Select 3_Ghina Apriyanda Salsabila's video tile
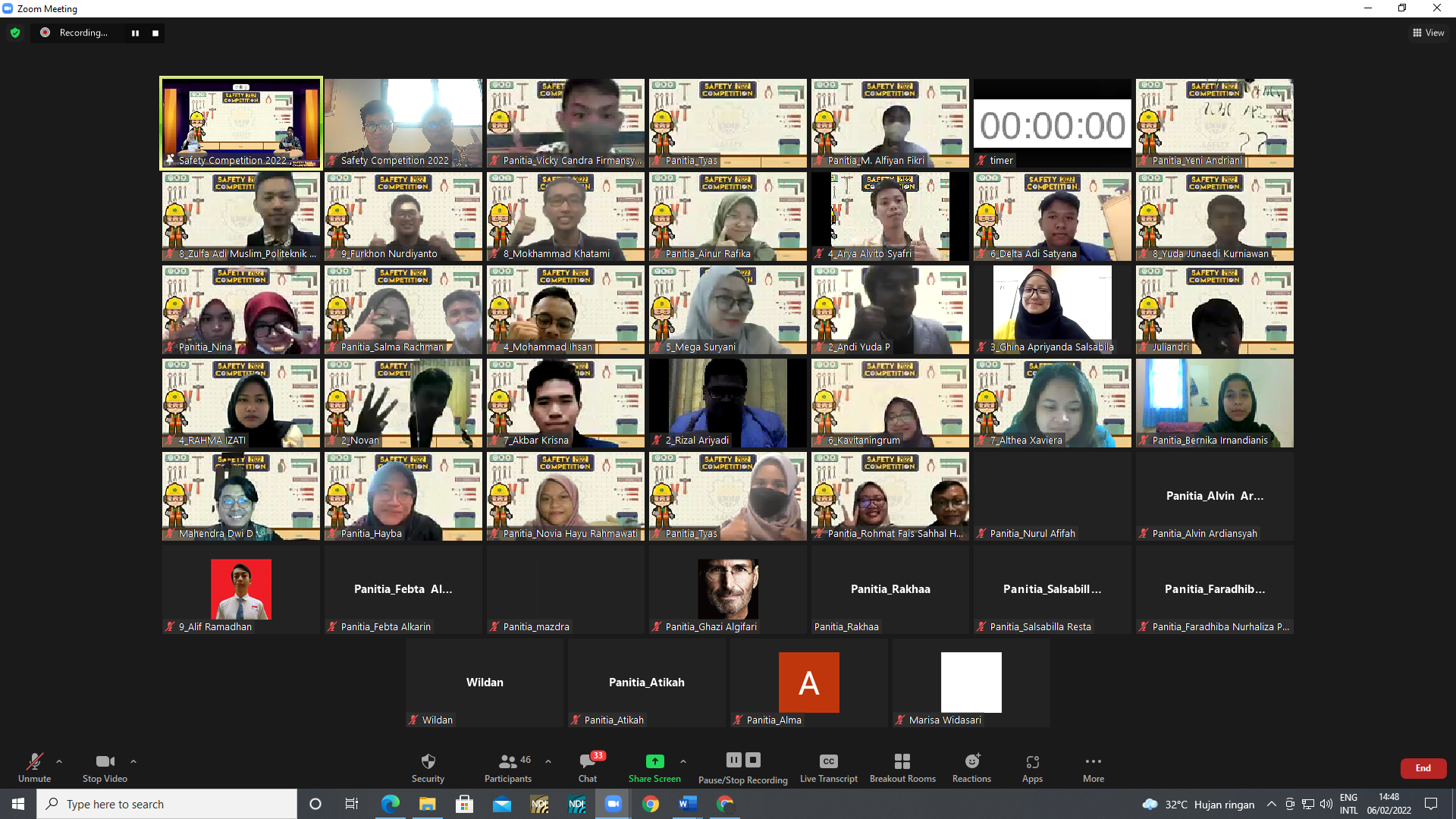This screenshot has height=819, width=1456. click(x=1052, y=309)
